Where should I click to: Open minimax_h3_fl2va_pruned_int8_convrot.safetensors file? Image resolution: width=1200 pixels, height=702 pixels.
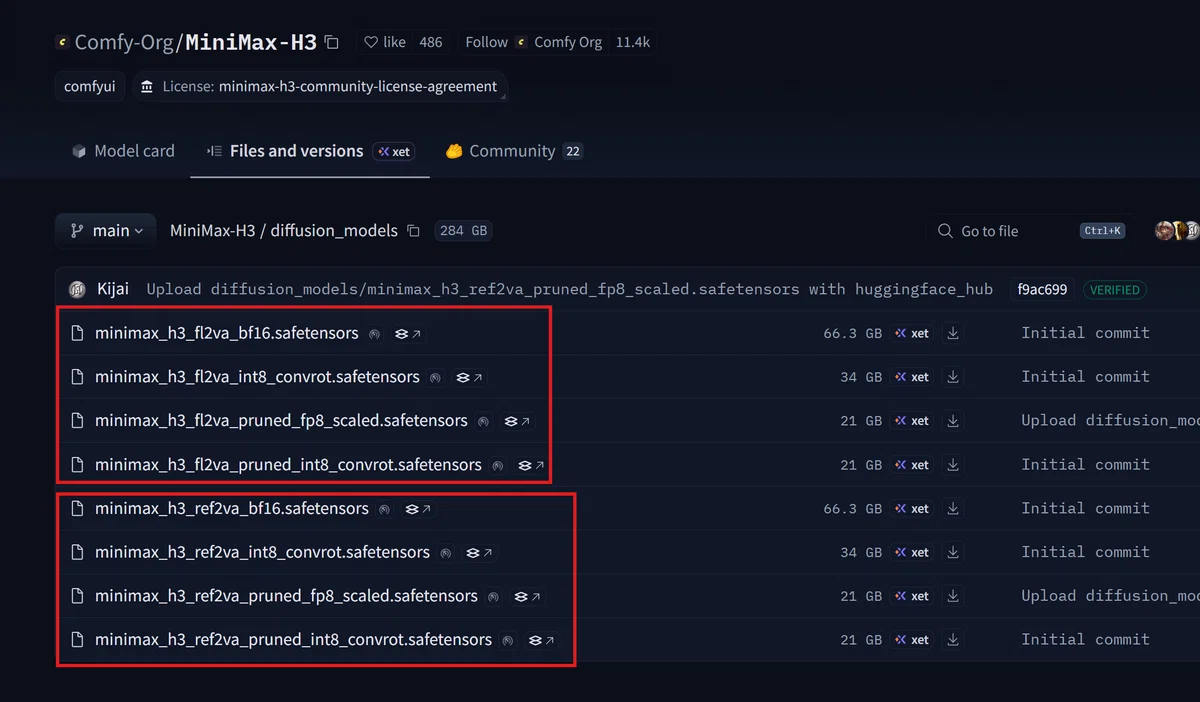(288, 465)
